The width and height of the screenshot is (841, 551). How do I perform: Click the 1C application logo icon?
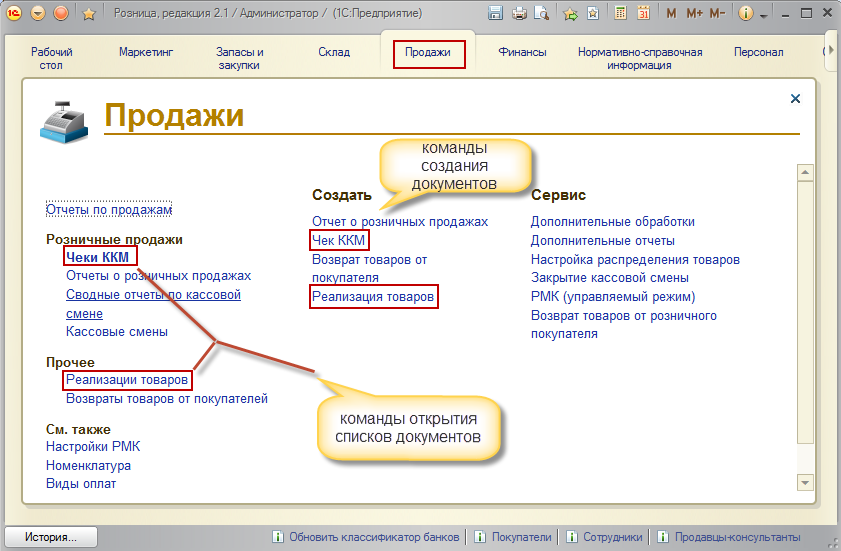[13, 13]
